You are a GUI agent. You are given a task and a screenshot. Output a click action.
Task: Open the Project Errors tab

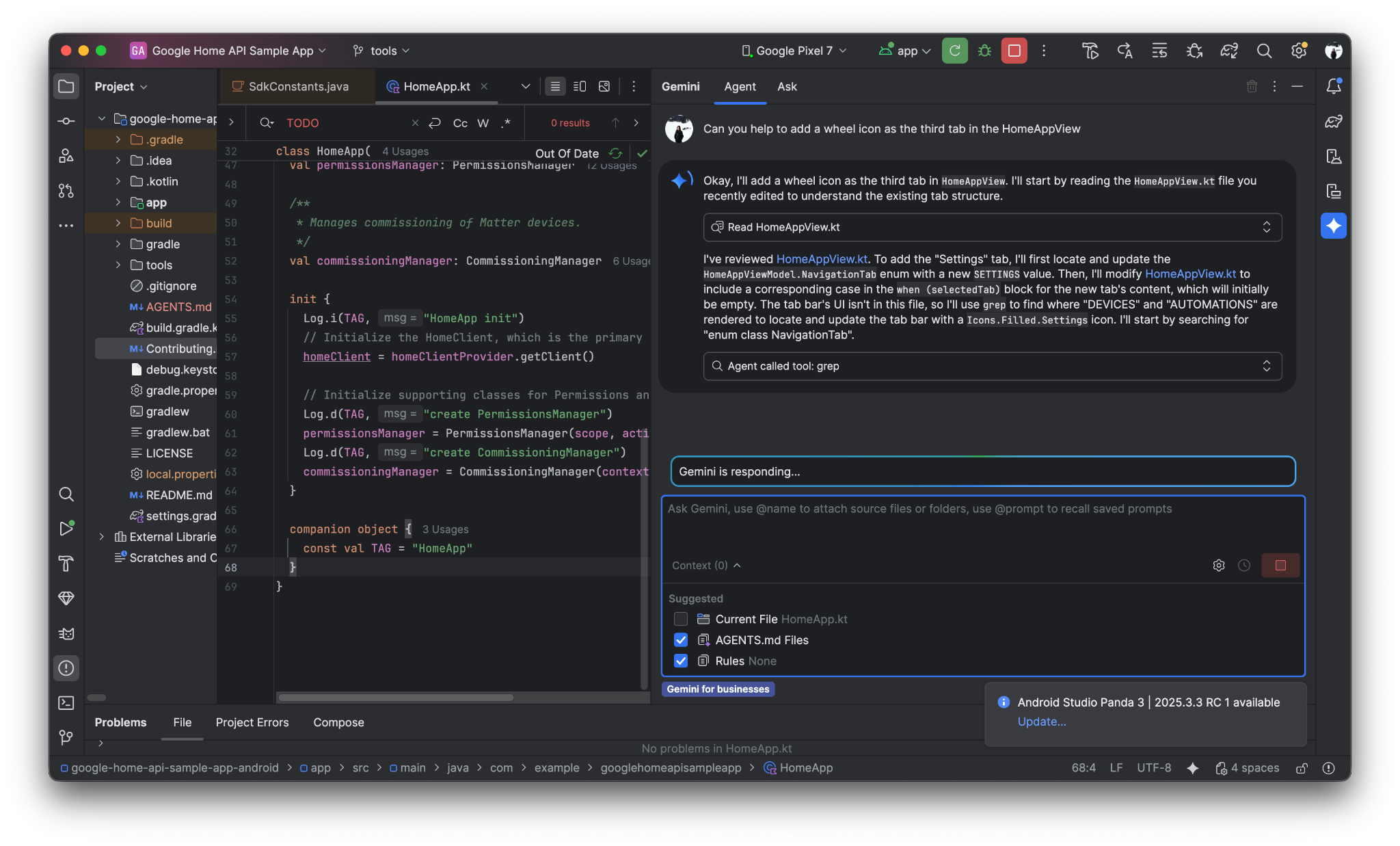[252, 723]
